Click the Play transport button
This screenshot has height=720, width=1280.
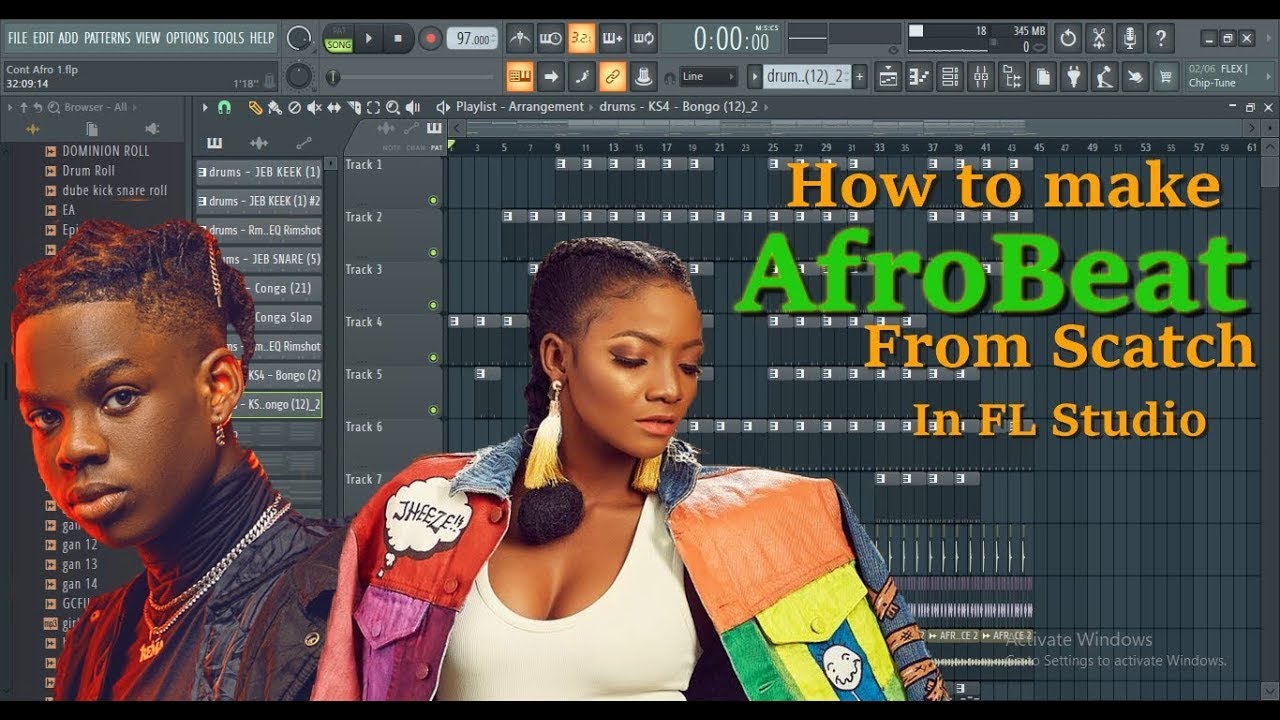[x=369, y=39]
